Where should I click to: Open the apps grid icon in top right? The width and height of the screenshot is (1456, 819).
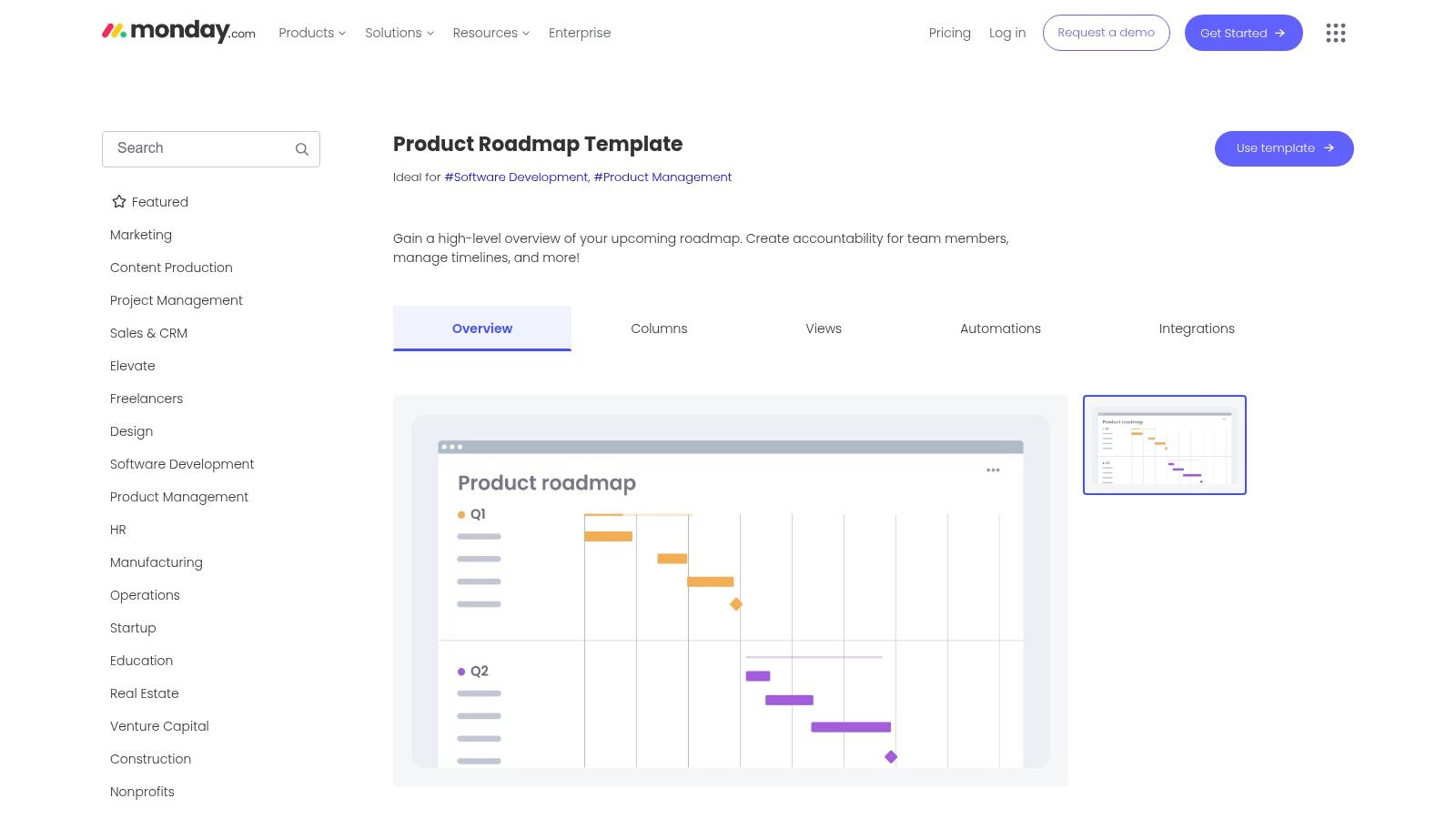1335,33
